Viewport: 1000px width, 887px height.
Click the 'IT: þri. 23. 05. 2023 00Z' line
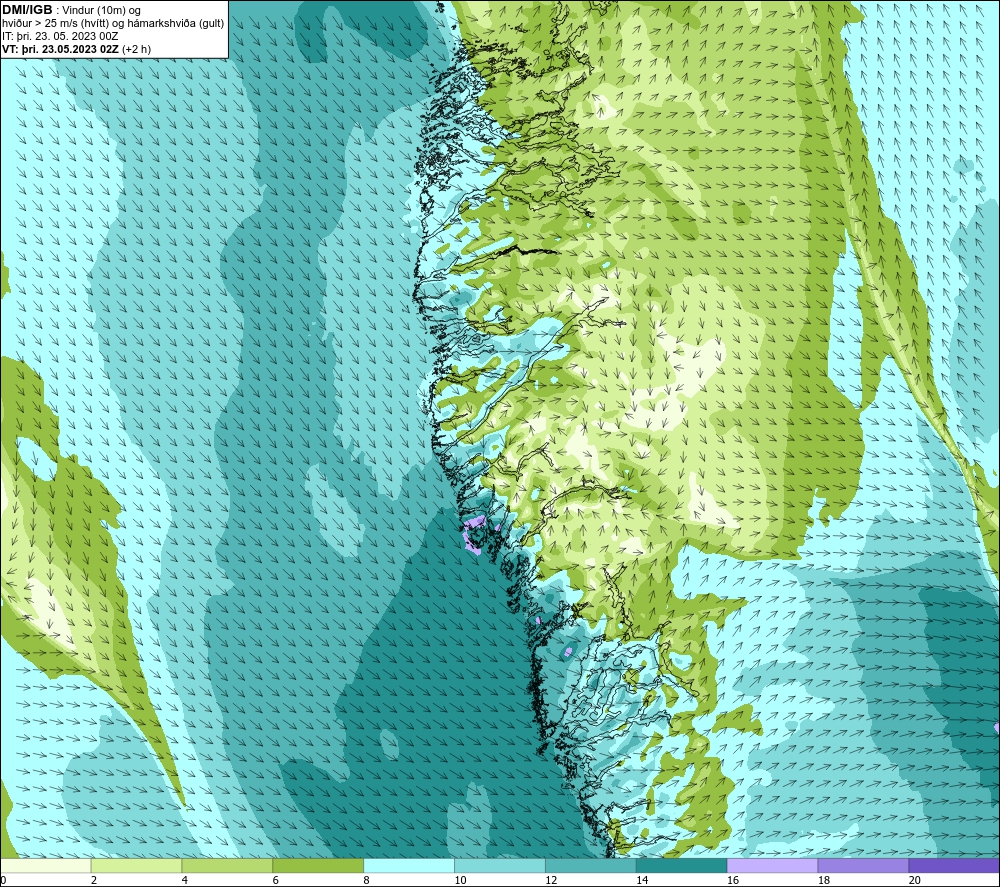coord(60,36)
